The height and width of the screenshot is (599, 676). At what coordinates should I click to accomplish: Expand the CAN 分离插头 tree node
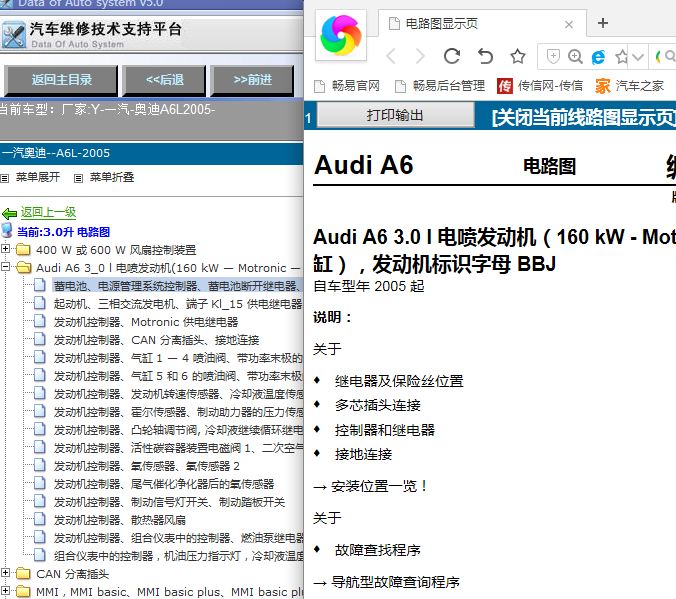coord(5,573)
